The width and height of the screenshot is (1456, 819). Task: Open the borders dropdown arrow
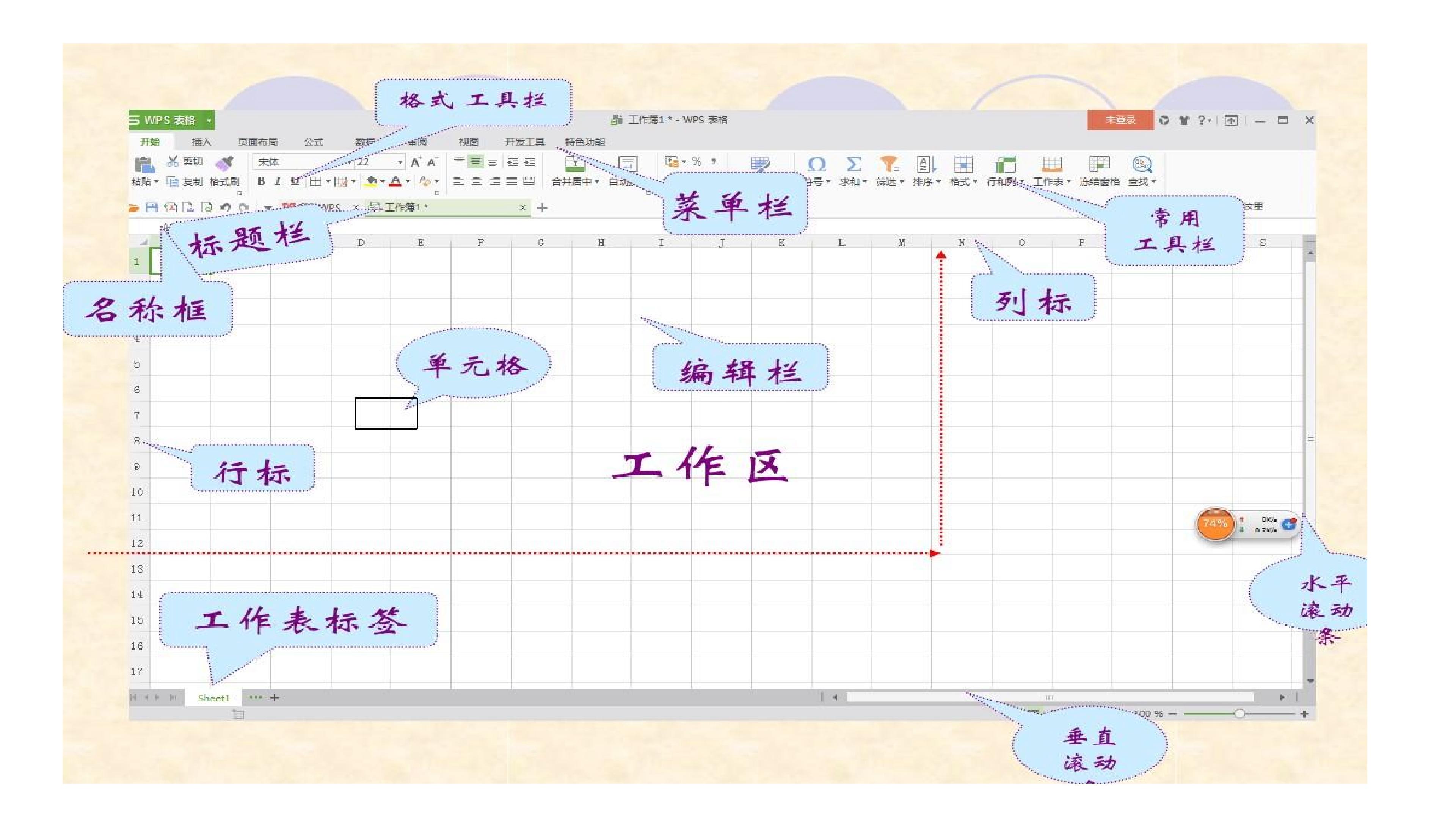click(x=328, y=182)
